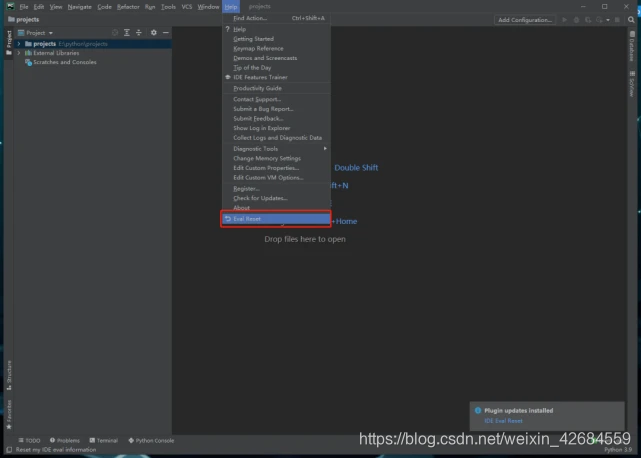
Task: Open the File menu
Action: click(24, 7)
